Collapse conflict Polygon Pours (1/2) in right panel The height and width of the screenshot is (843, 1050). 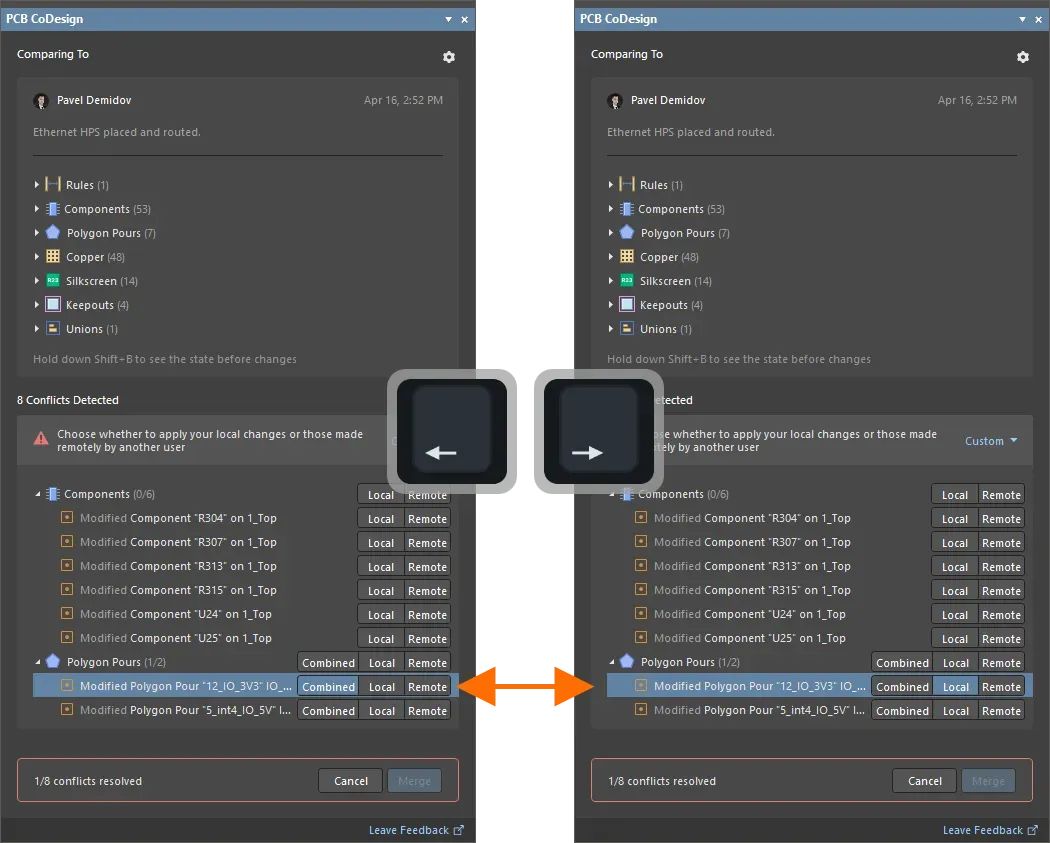tap(611, 662)
